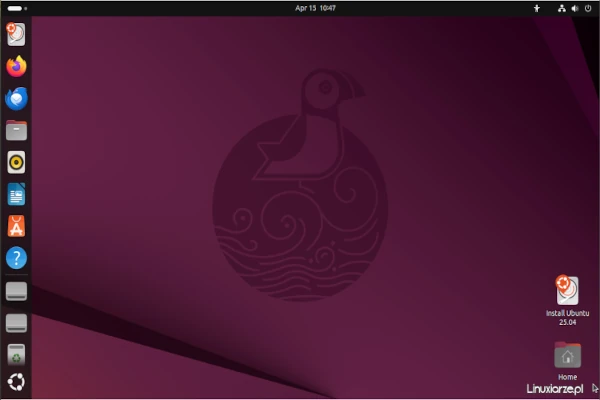This screenshot has width=600, height=400.
Task: Open the Trash in the dock
Action: [16, 355]
